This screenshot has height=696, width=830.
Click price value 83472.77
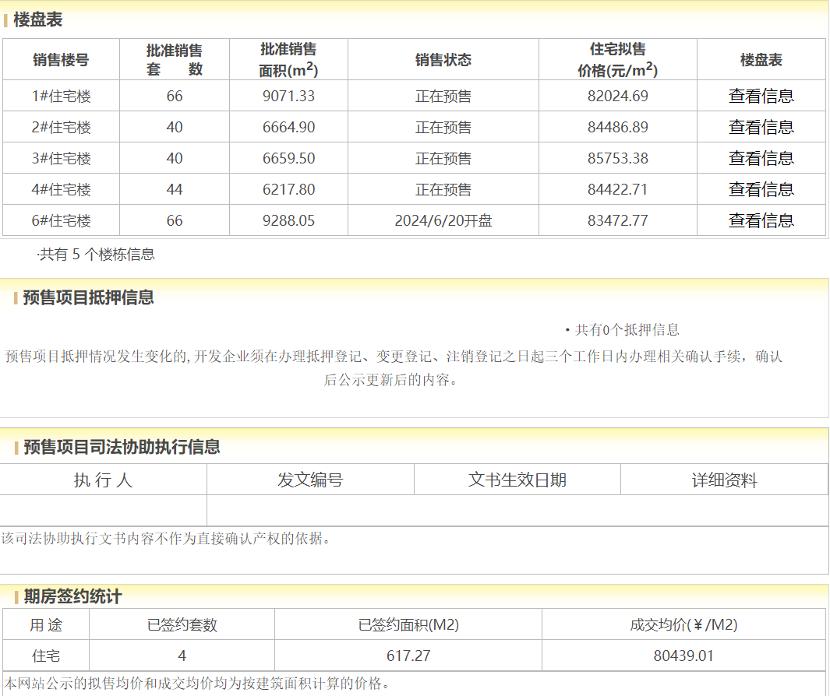[618, 220]
